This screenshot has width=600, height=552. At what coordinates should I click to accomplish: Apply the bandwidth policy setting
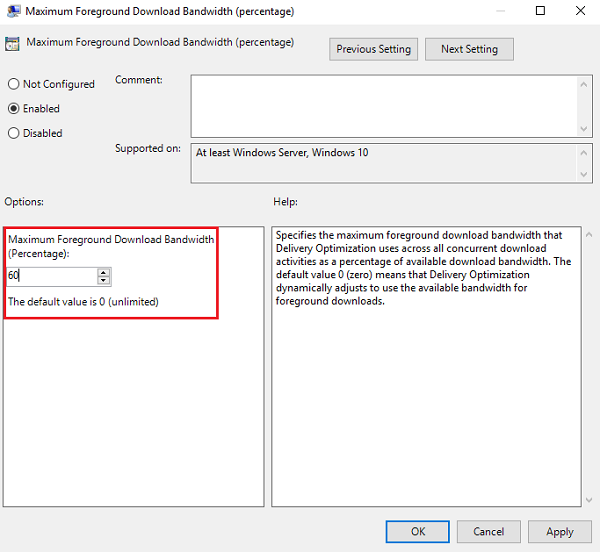[x=559, y=531]
